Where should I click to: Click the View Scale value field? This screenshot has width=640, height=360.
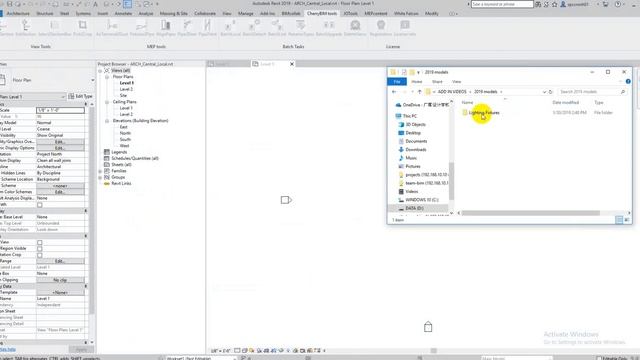[60, 110]
